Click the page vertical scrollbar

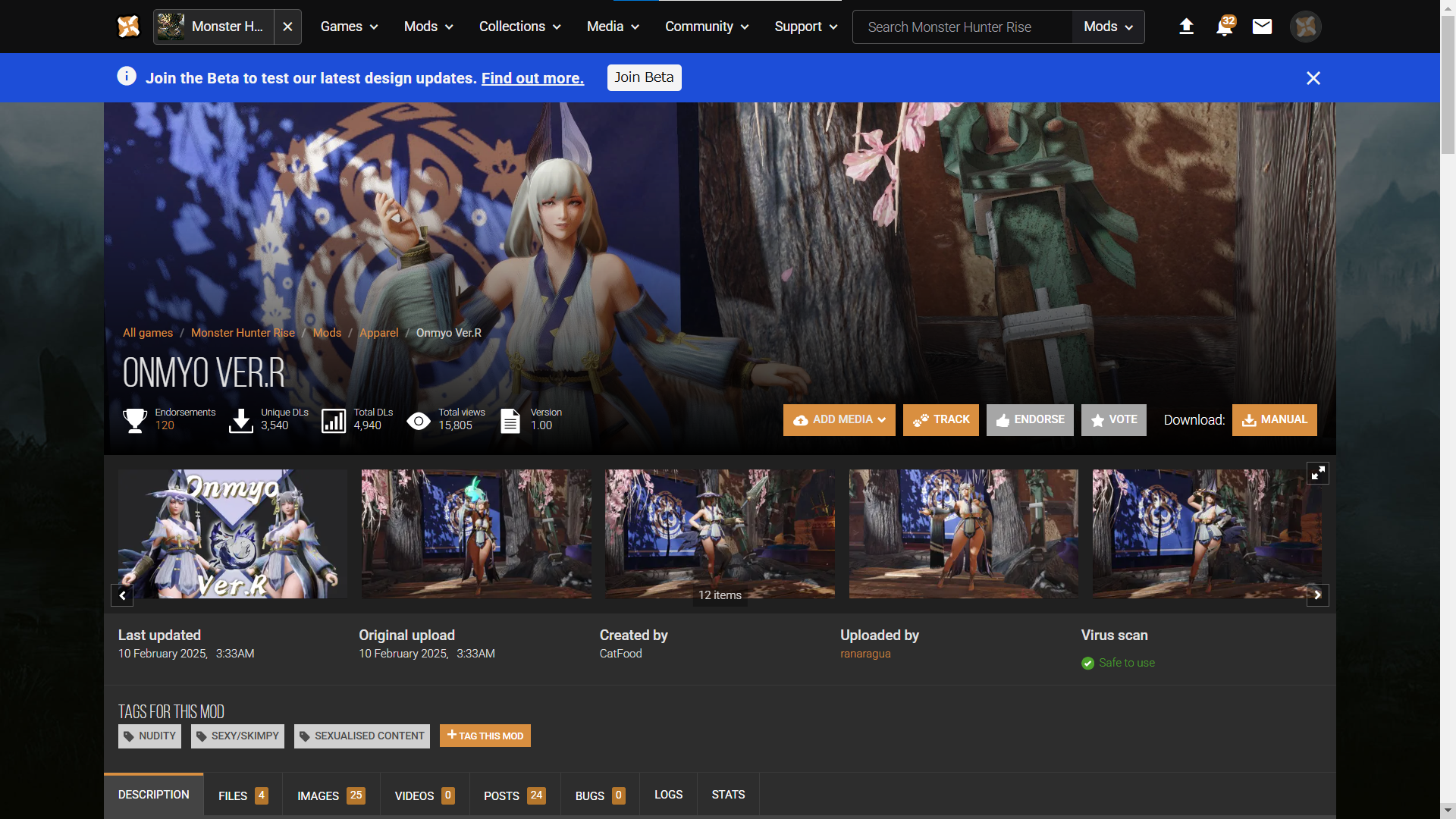[x=1448, y=83]
